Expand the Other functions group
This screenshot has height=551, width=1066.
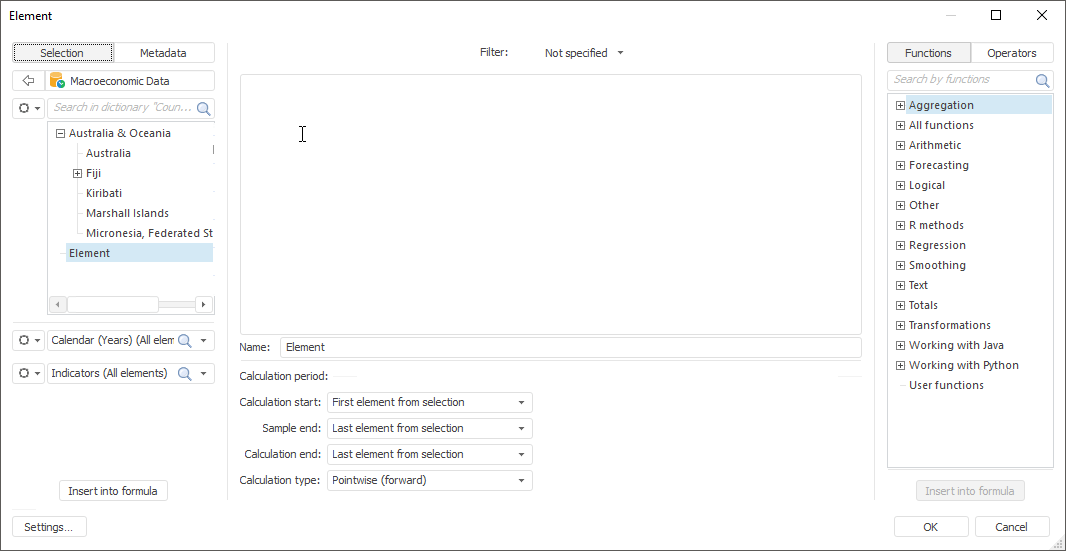(x=900, y=205)
